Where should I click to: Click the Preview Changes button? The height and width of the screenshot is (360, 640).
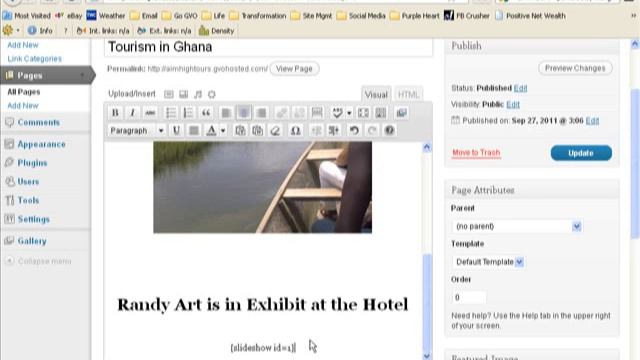point(575,68)
